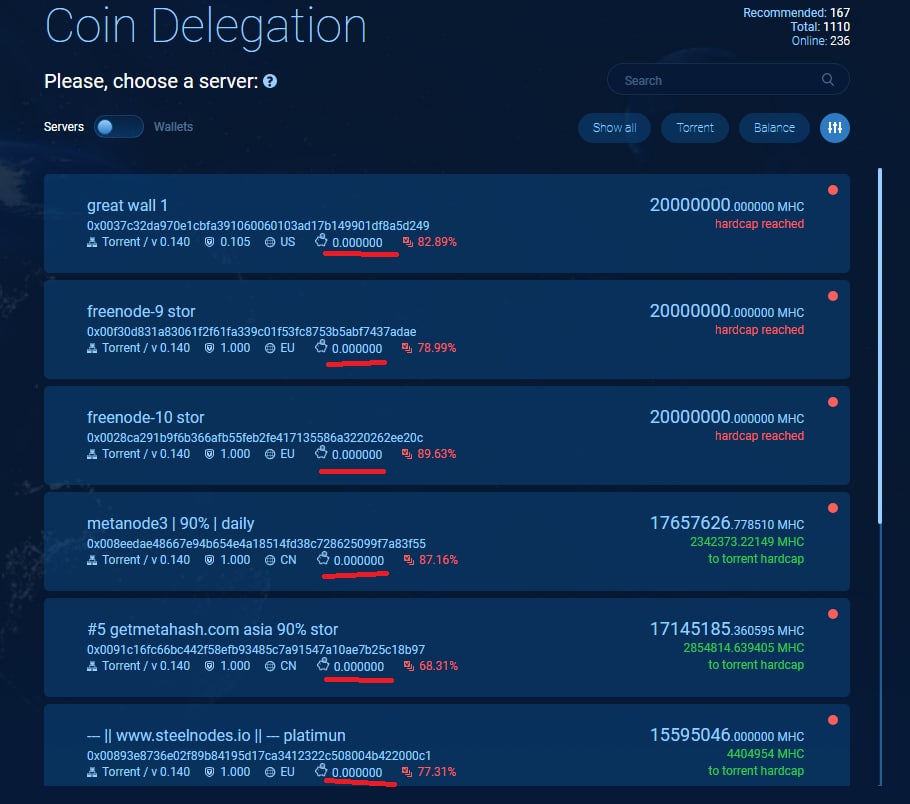Viewport: 910px width, 804px height.
Task: Open #5 getmetahash.com asia 90% stor
Action: pyautogui.click(x=447, y=648)
